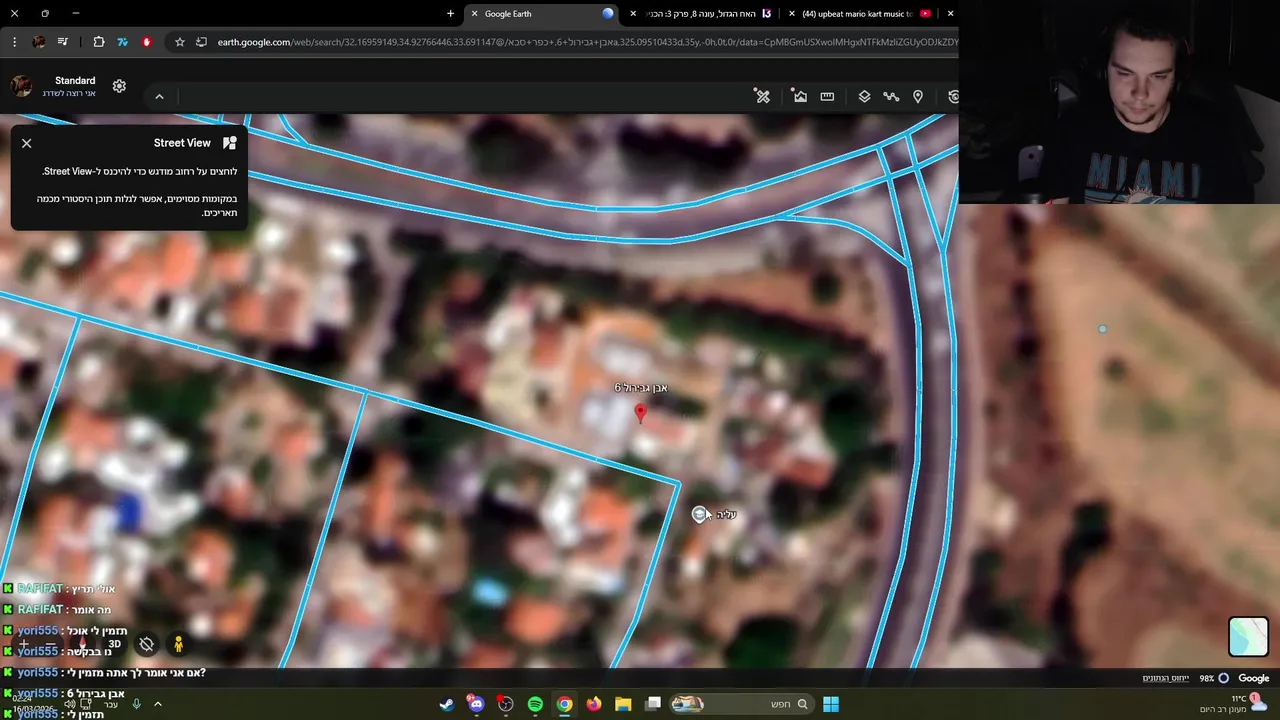The height and width of the screenshot is (720, 1280).
Task: Open the Chrome extensions puzzle icon
Action: 98,42
